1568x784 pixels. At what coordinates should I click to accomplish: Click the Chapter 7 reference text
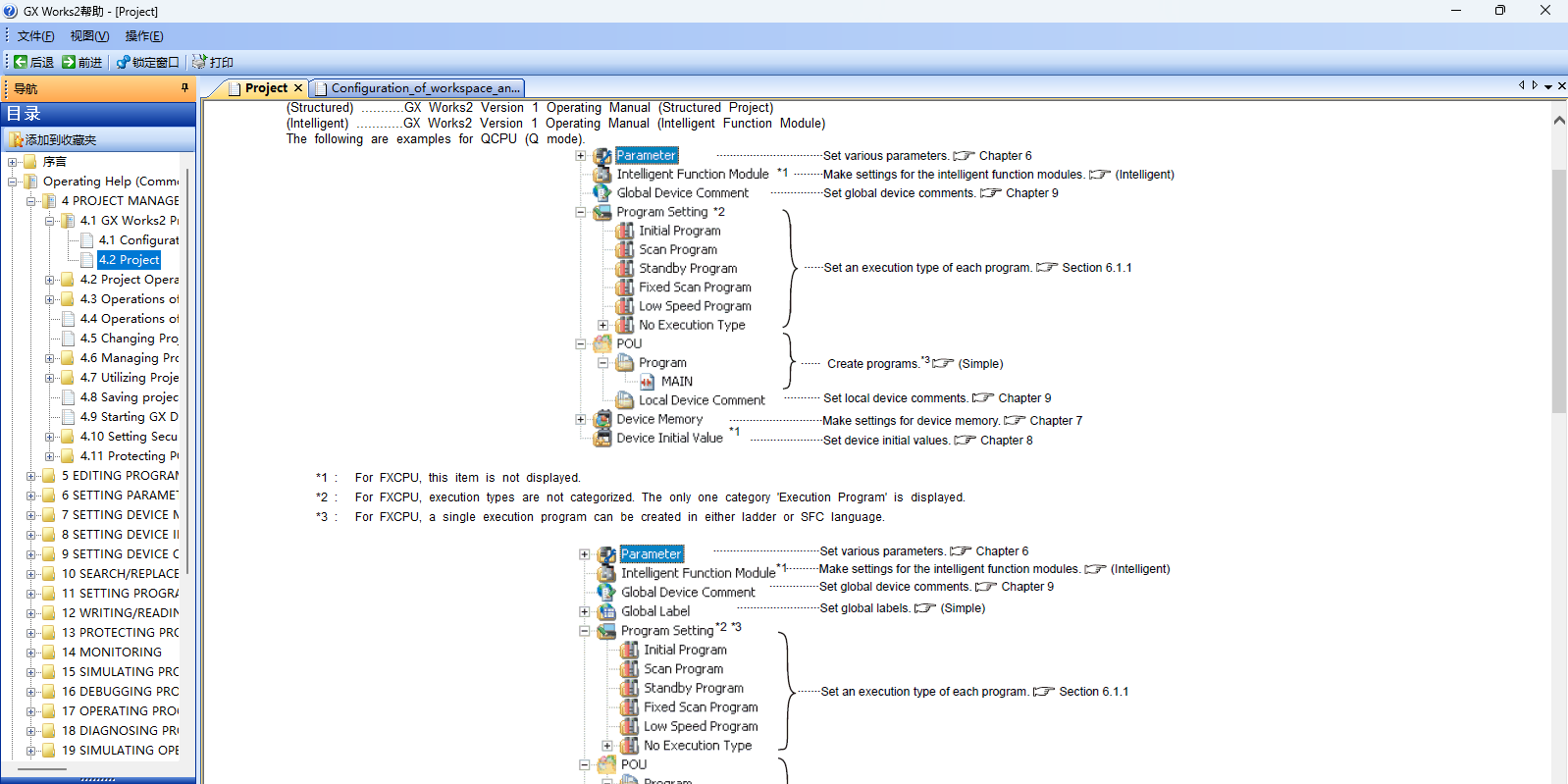1056,421
